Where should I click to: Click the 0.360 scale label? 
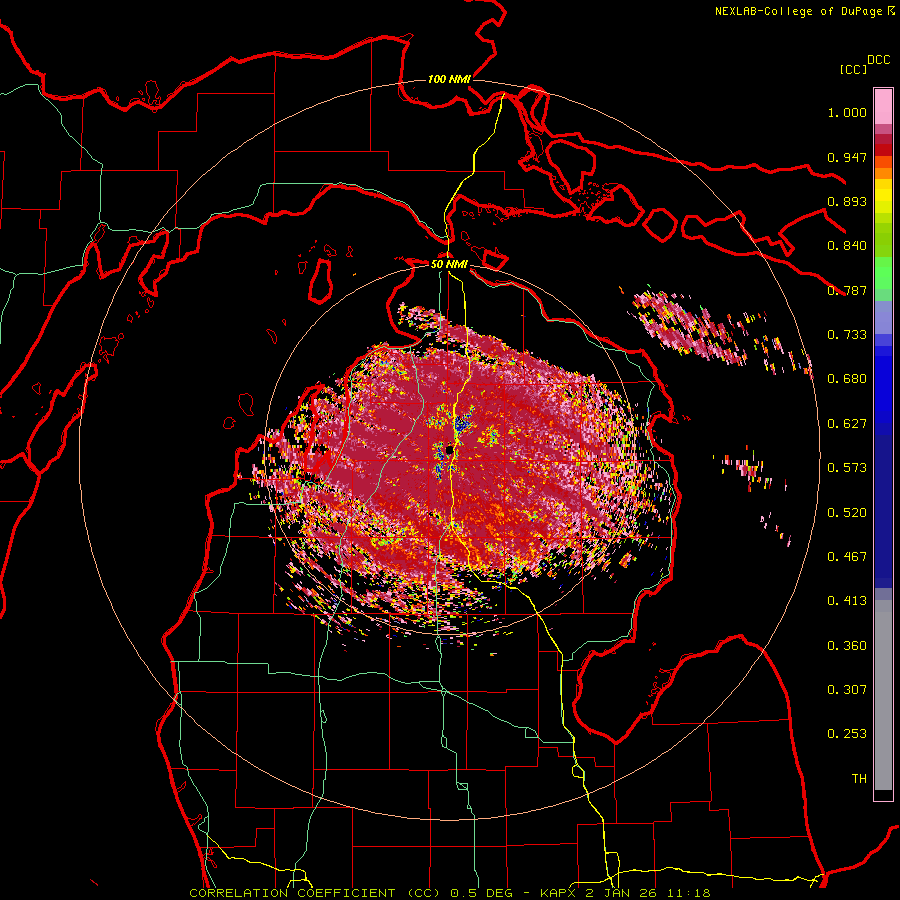847,646
